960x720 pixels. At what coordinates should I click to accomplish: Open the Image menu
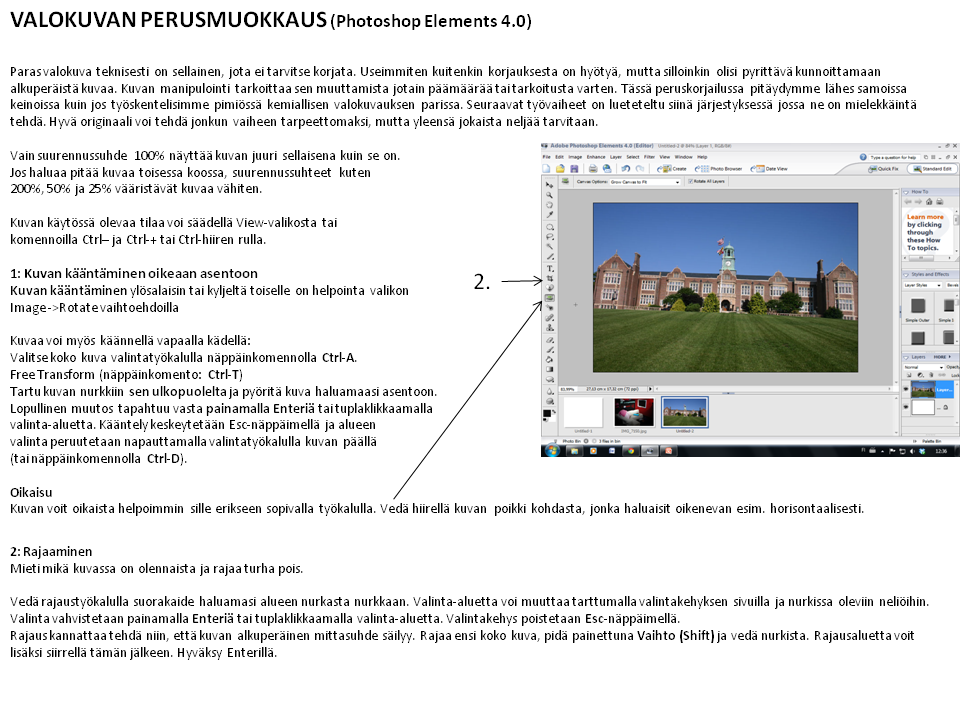tap(575, 157)
